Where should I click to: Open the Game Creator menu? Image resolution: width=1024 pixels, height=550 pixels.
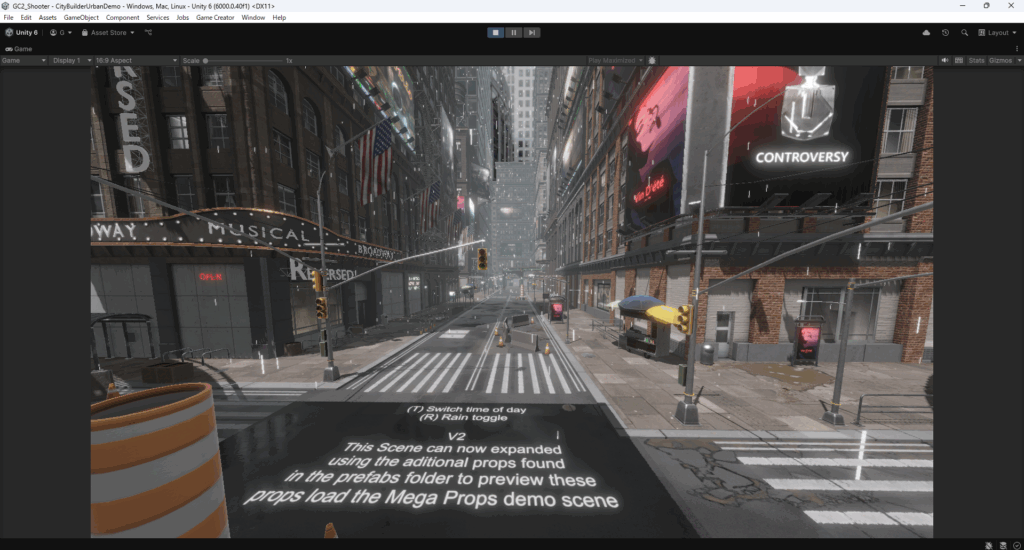click(215, 17)
